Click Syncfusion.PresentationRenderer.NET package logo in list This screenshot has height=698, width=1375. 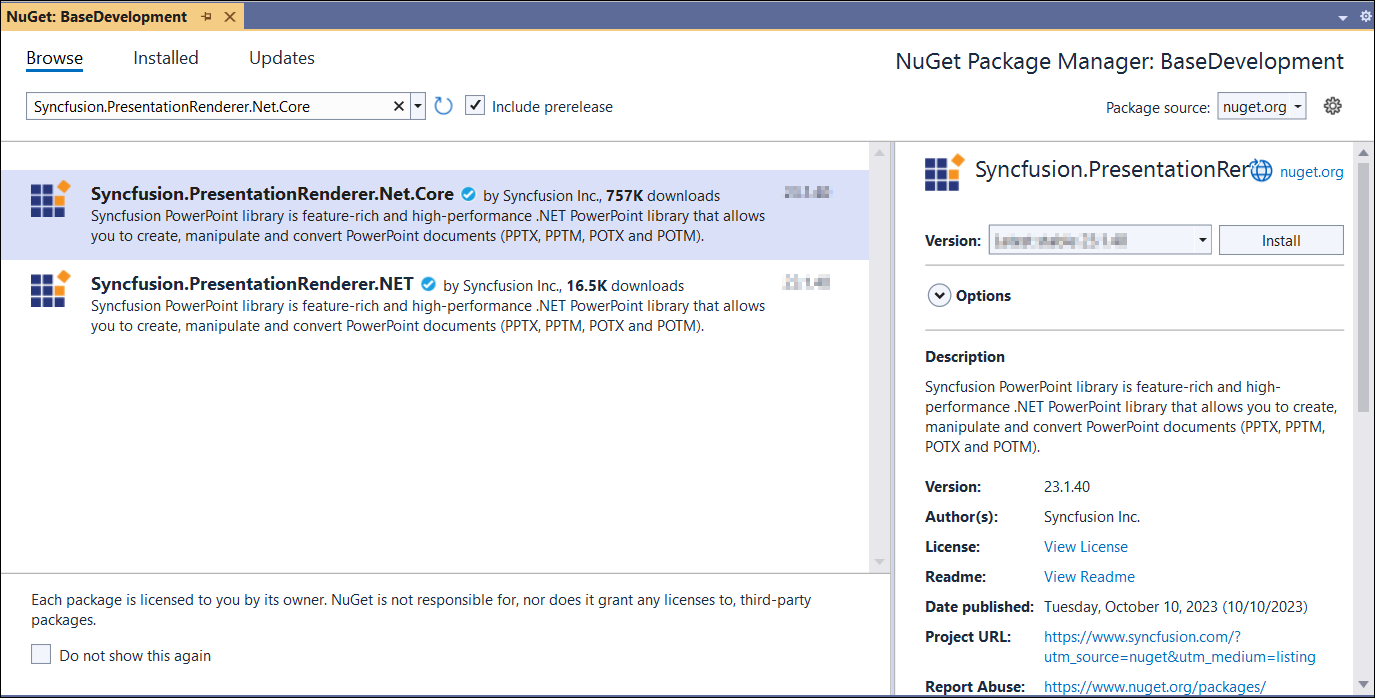[x=50, y=289]
